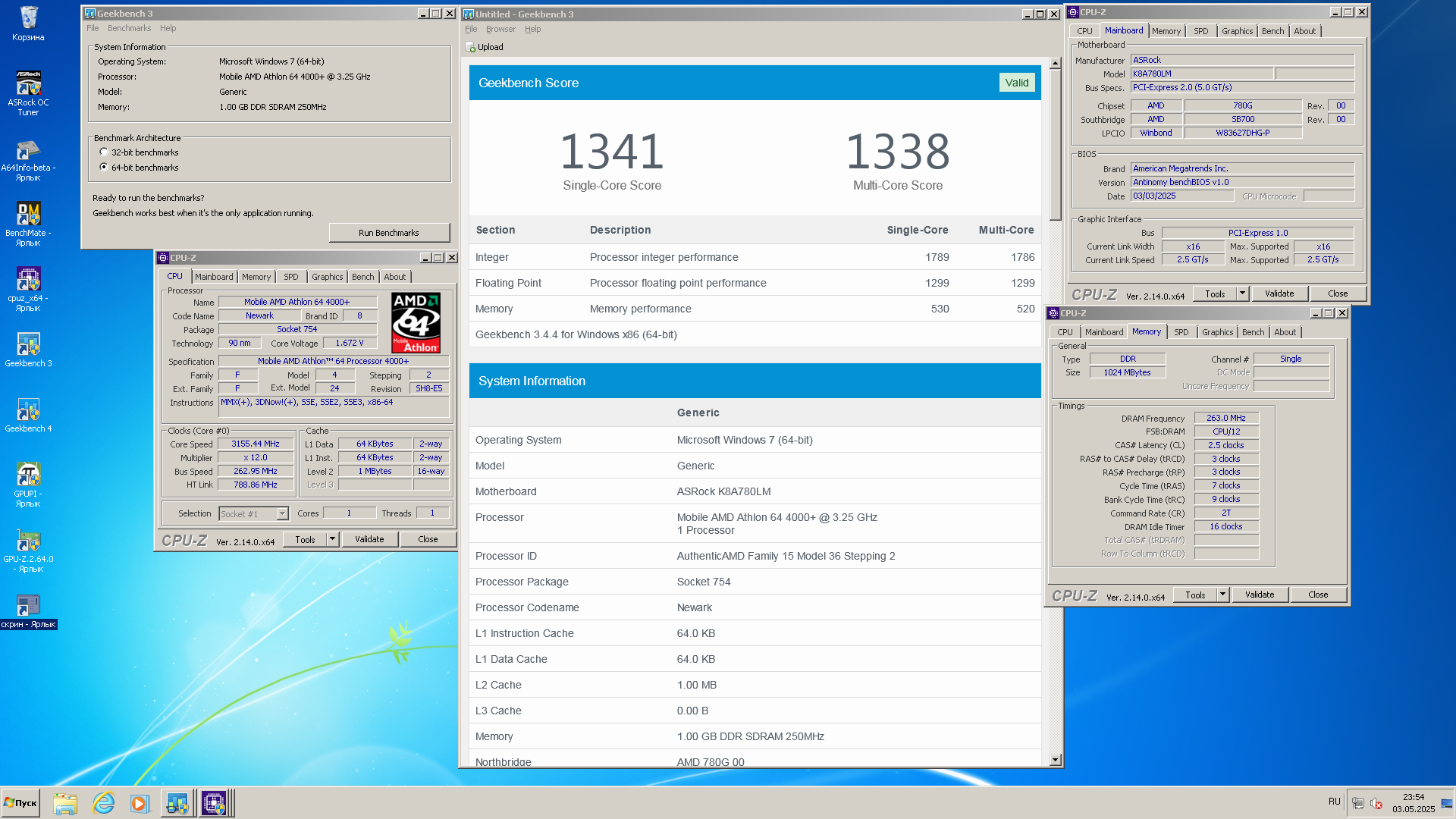Click Close in CPU-Z CPU window
1456x819 pixels.
coord(428,539)
